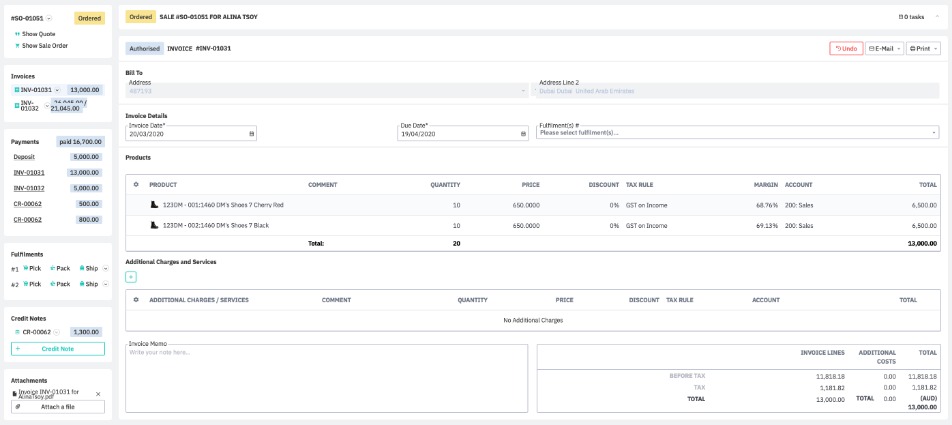
Task: Click inside the Invoice Memo text field
Action: (326, 380)
